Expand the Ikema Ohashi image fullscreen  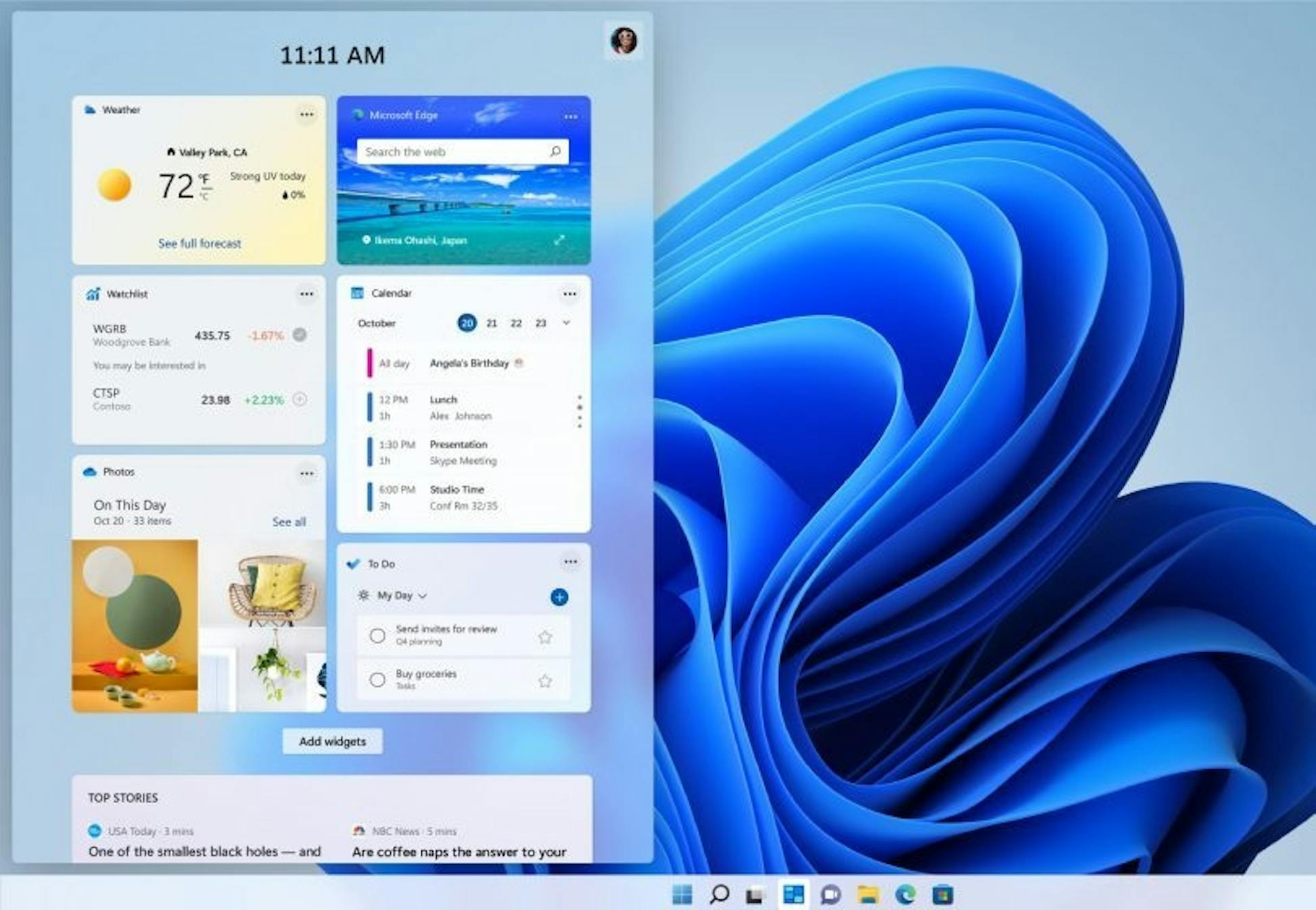pos(559,240)
